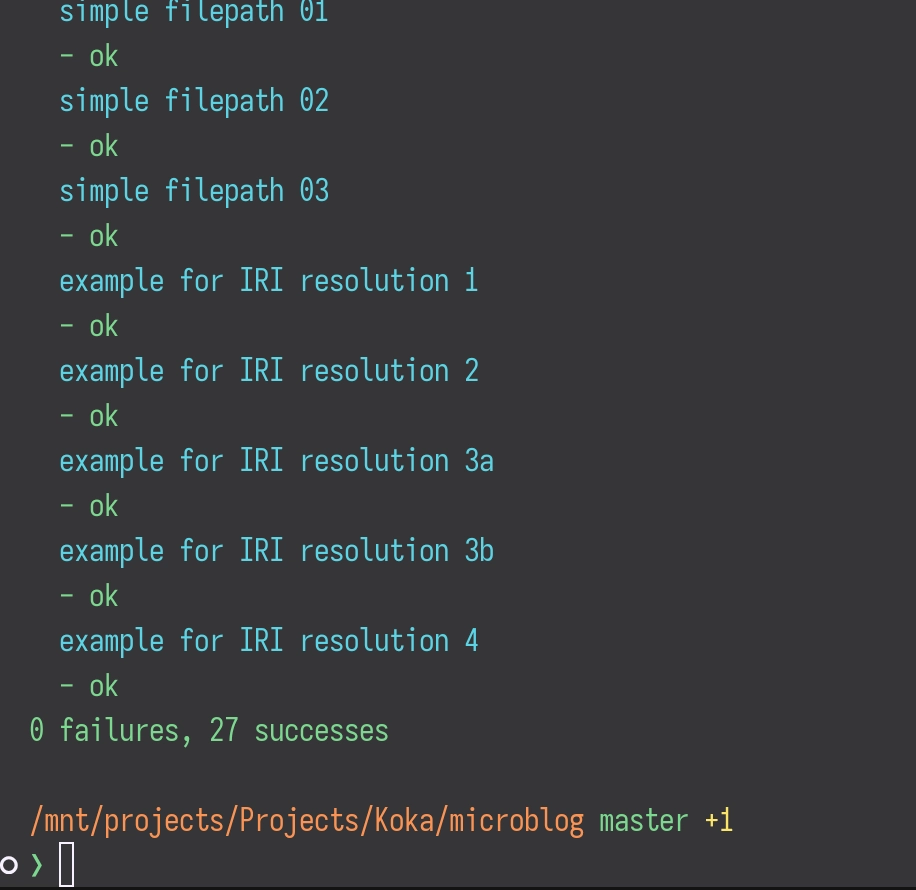Screen dimensions: 916x890
Task: Click "example for IRI resolution 1" test name
Action: (269, 281)
